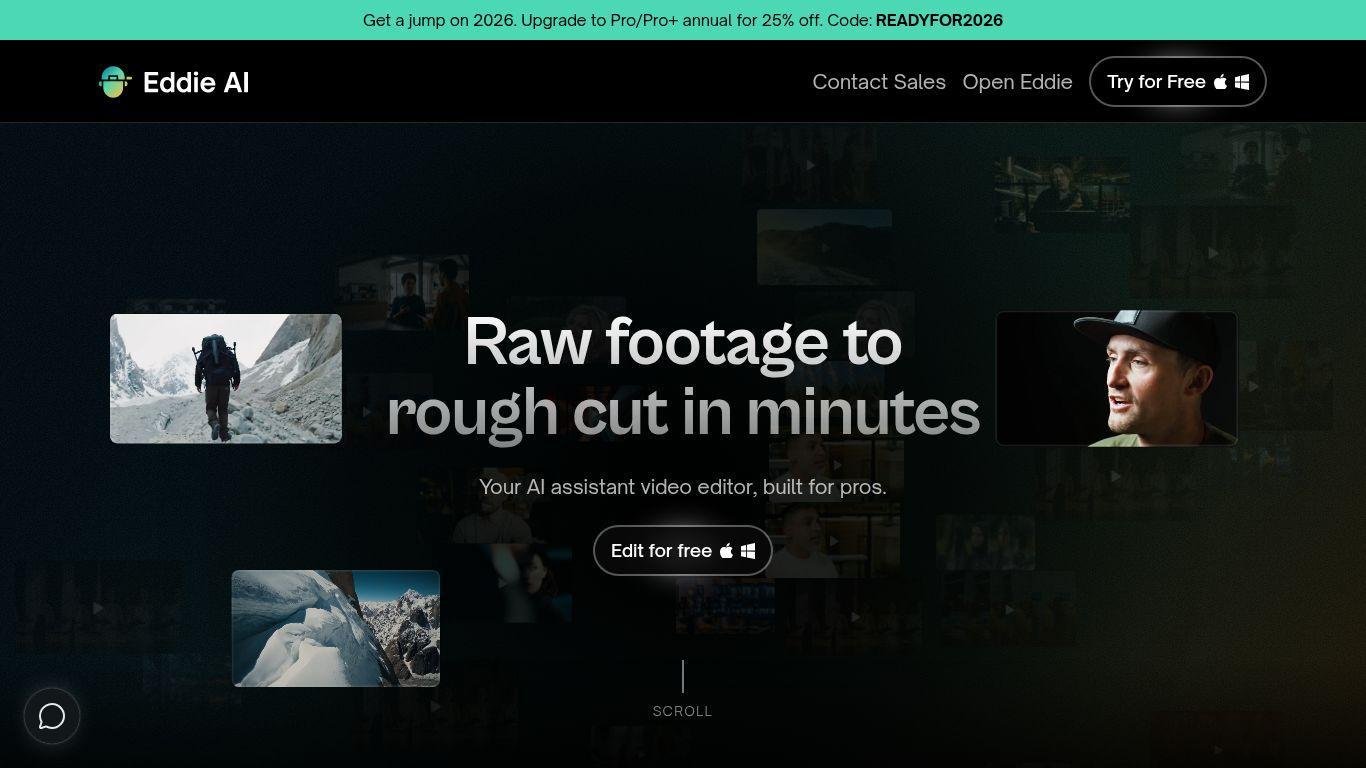Image resolution: width=1366 pixels, height=768 pixels.
Task: Click Windows icon in Edit for free button
Action: [x=748, y=551]
